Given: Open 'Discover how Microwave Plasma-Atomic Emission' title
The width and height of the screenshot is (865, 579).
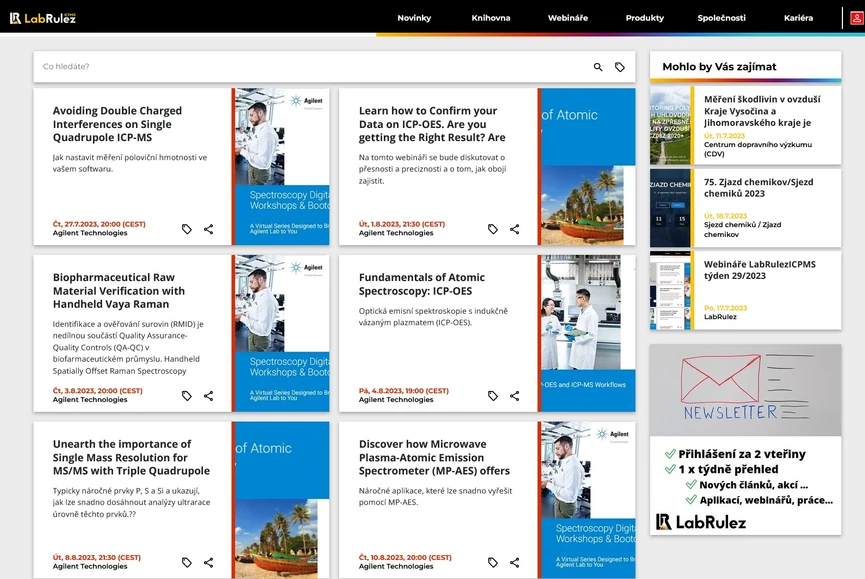Looking at the screenshot, I should click(434, 457).
